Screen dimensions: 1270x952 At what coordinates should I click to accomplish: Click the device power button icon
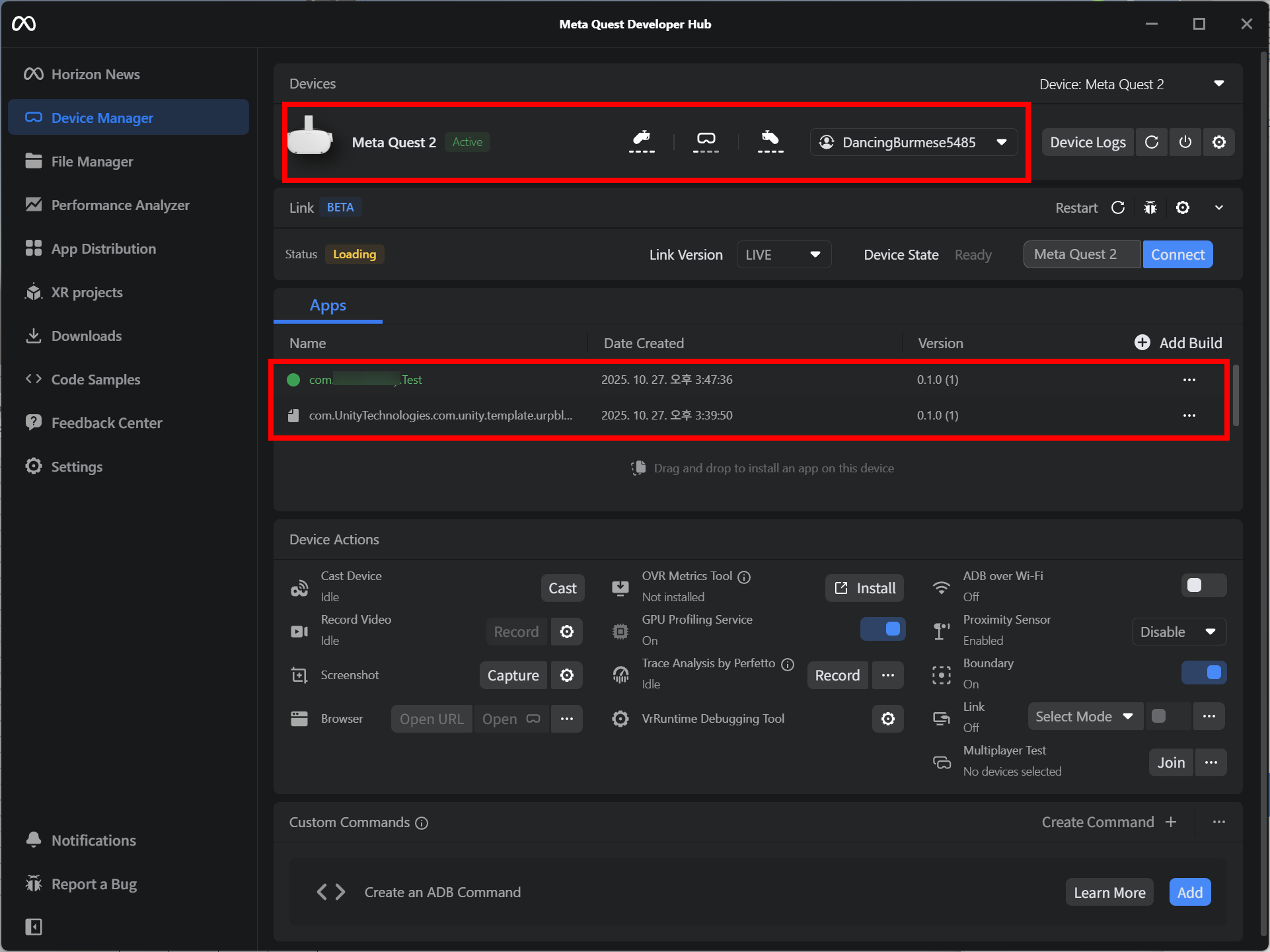[1185, 142]
